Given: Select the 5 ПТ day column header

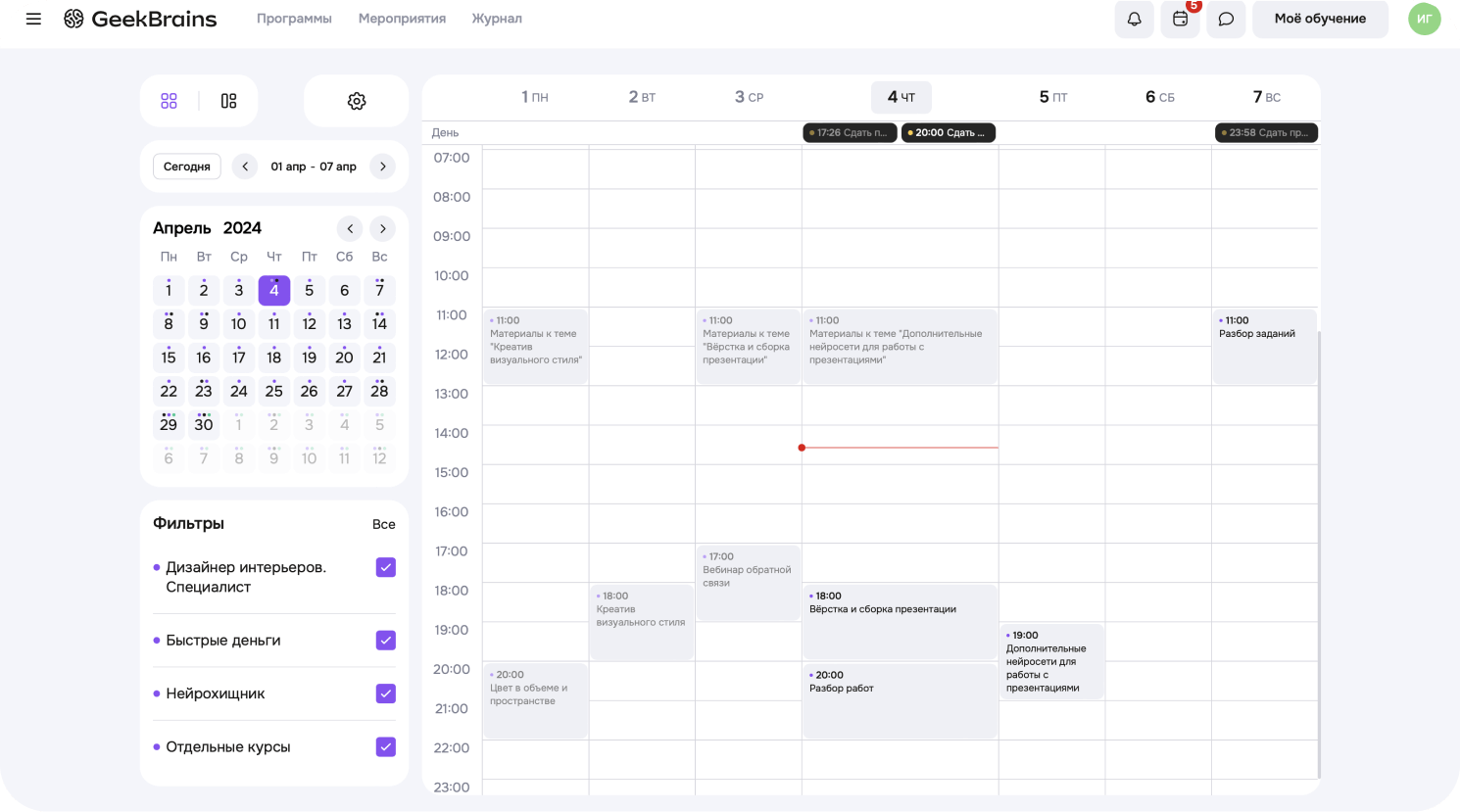Looking at the screenshot, I should pyautogui.click(x=1053, y=97).
